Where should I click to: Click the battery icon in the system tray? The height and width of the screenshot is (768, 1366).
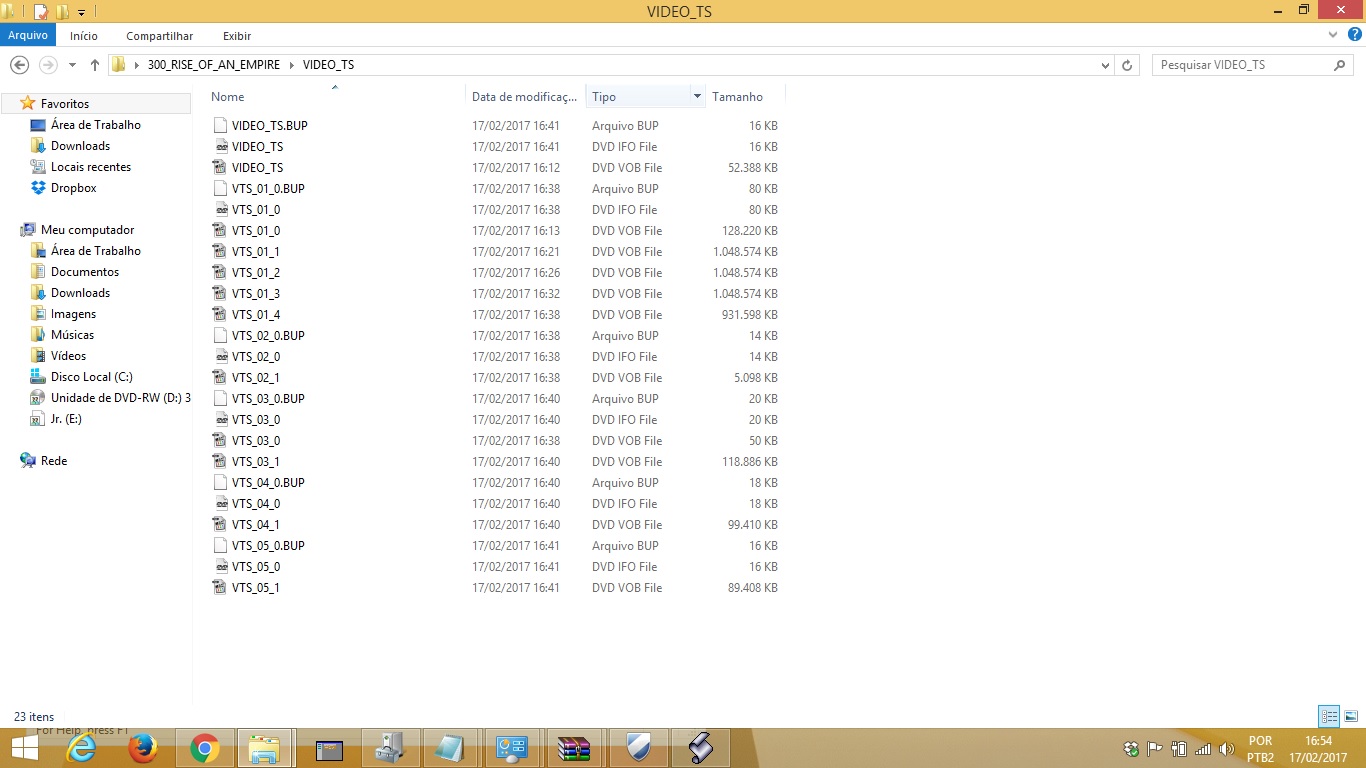click(1179, 749)
